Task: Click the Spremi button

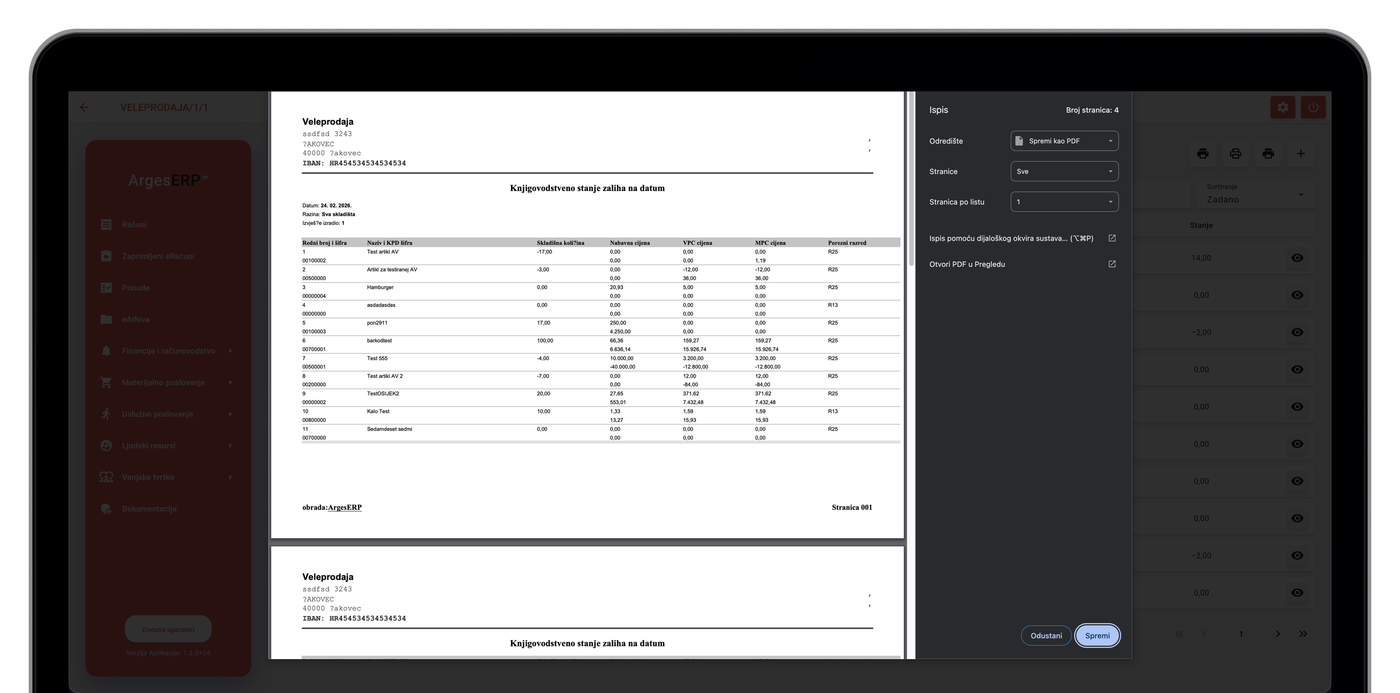Action: [x=1097, y=636]
